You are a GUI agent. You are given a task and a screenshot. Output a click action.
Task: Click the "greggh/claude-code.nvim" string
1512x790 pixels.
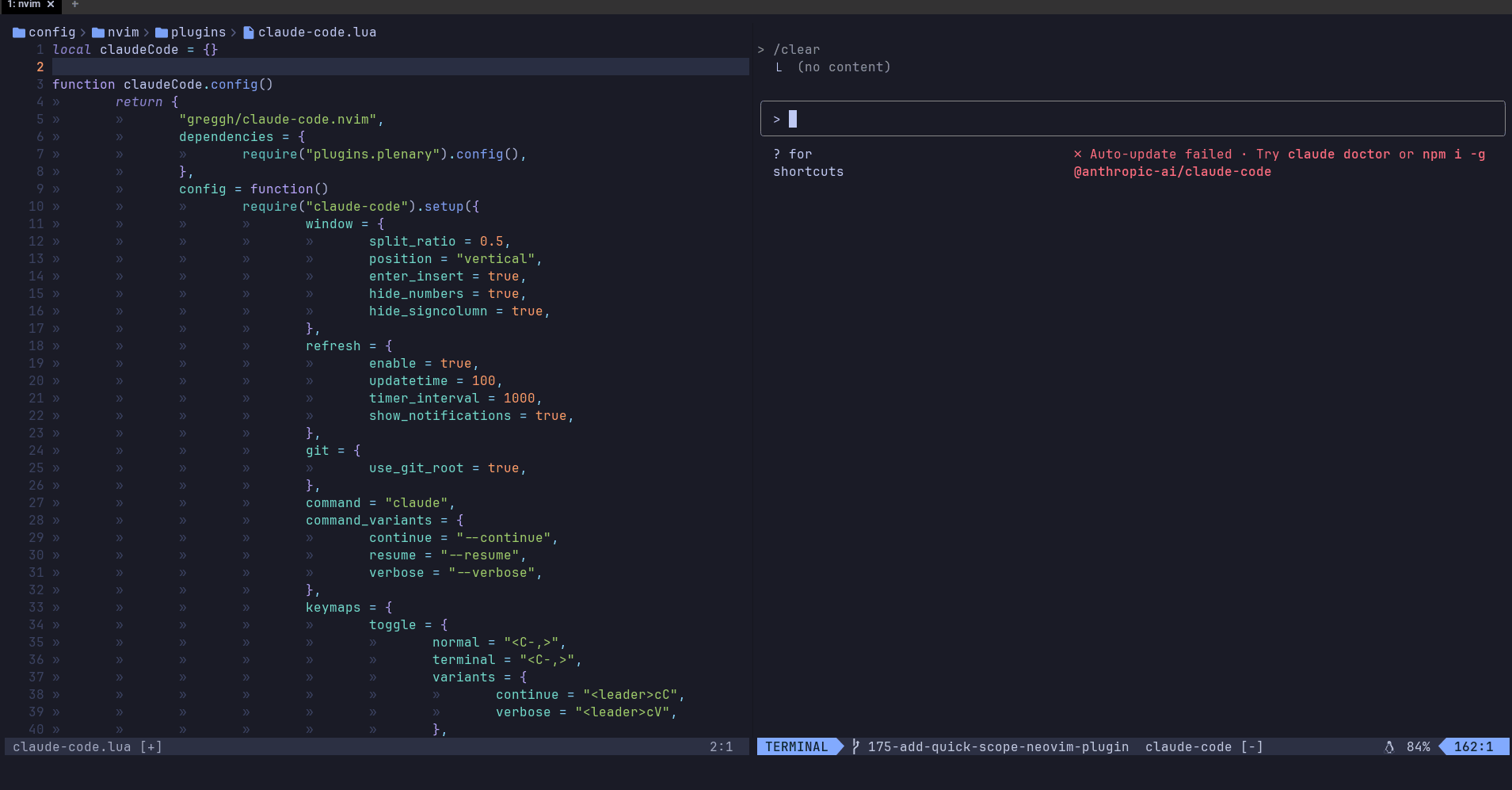tap(278, 120)
